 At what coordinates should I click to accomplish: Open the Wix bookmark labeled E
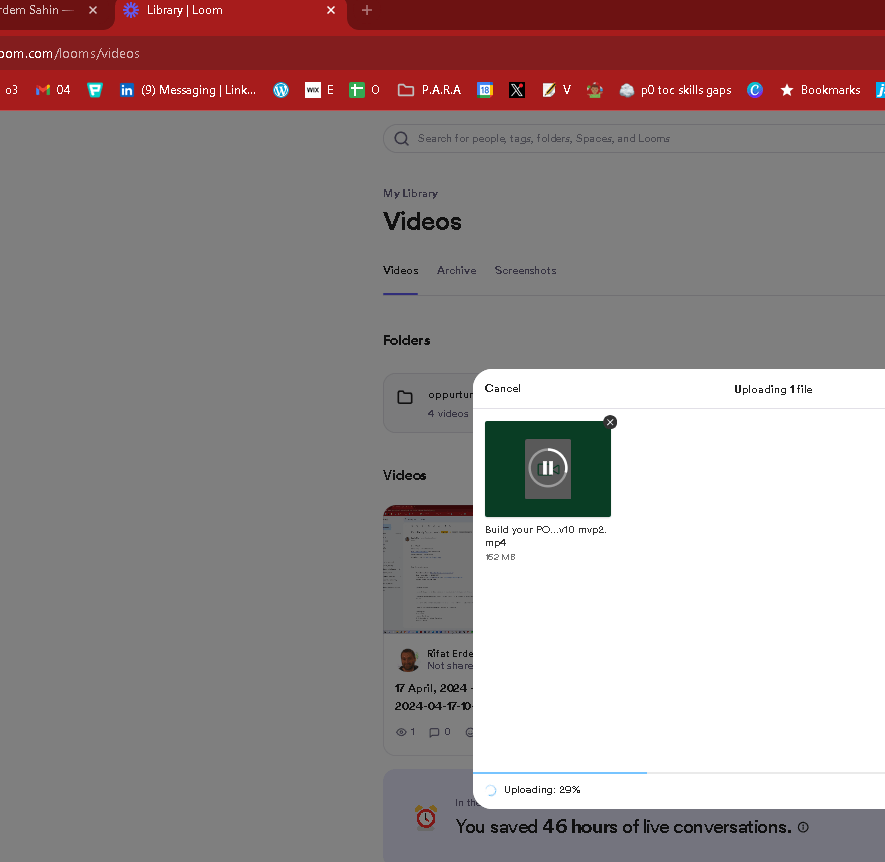click(319, 90)
